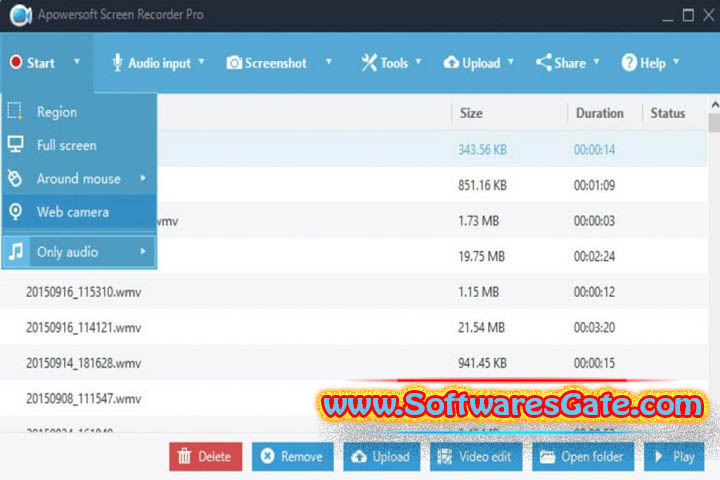Click the microphone icon beside Audio input

pyautogui.click(x=118, y=62)
